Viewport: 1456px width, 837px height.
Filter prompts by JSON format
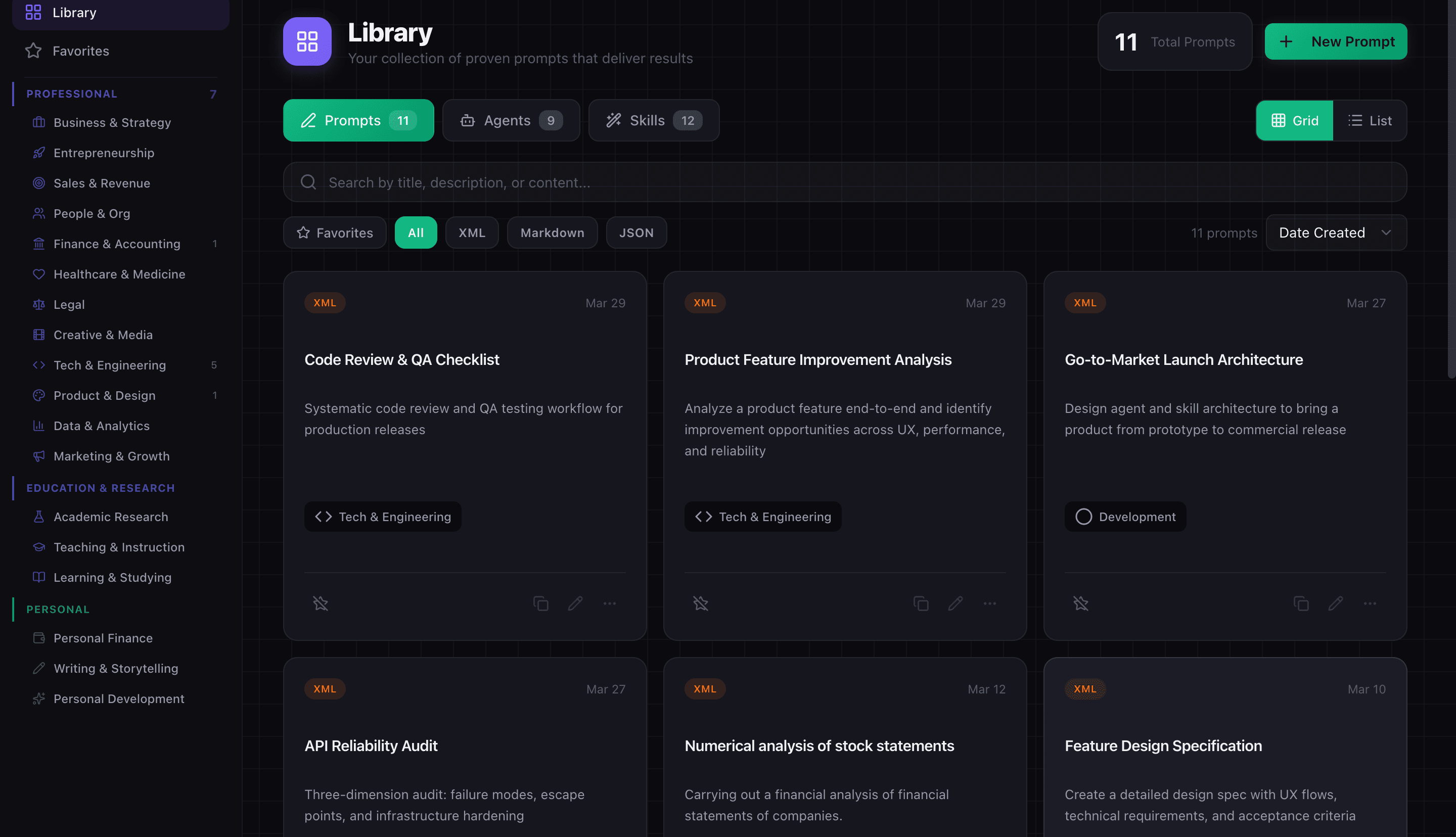coord(636,232)
